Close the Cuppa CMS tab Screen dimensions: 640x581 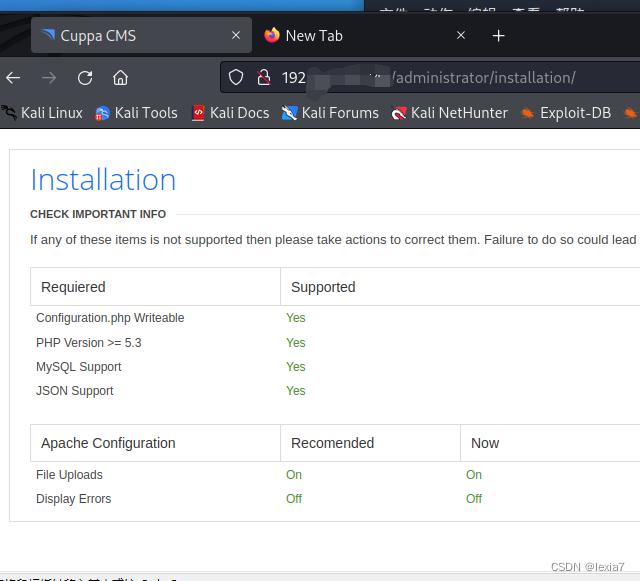click(236, 36)
